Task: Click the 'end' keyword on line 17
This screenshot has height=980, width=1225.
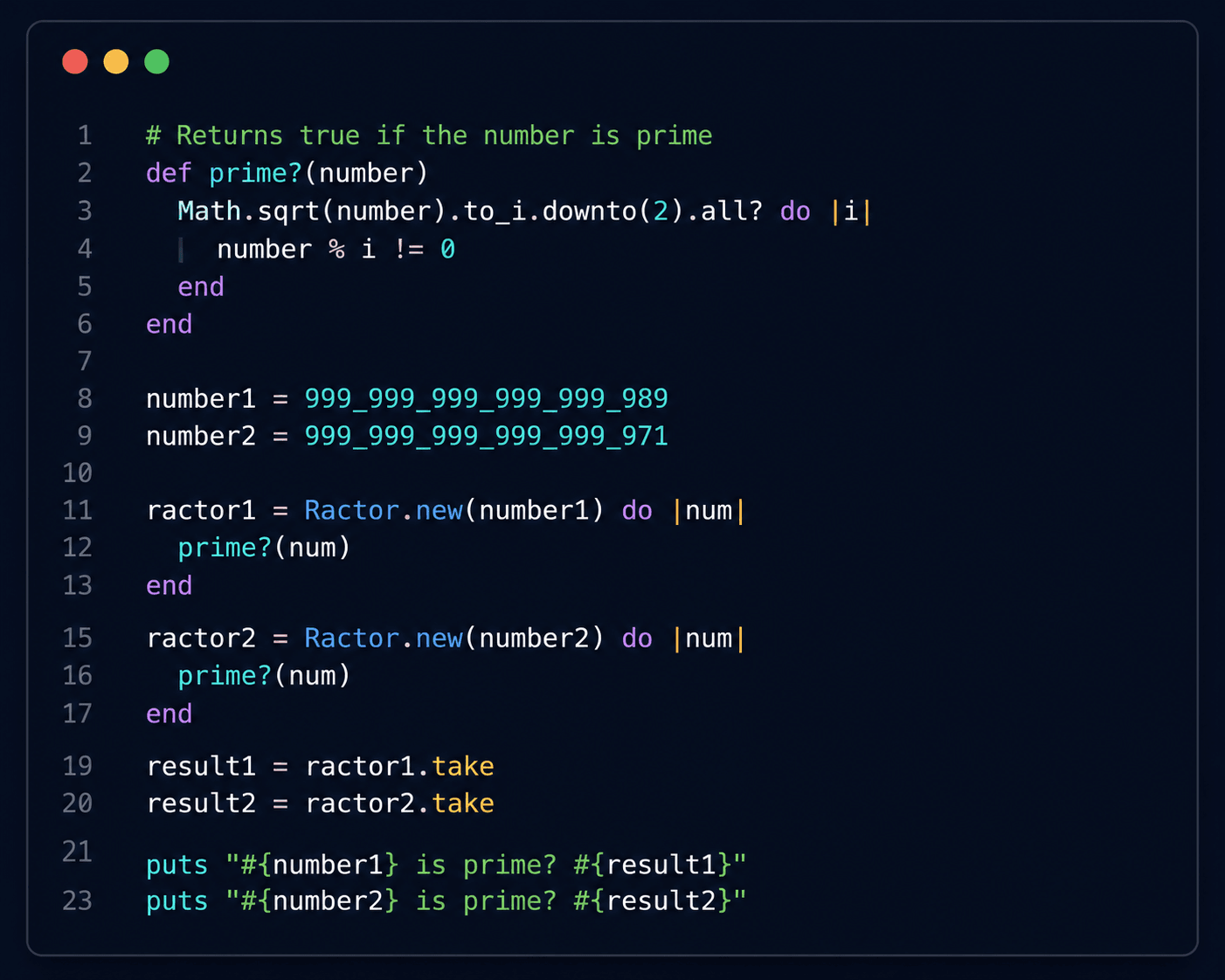Action: pyautogui.click(x=169, y=714)
